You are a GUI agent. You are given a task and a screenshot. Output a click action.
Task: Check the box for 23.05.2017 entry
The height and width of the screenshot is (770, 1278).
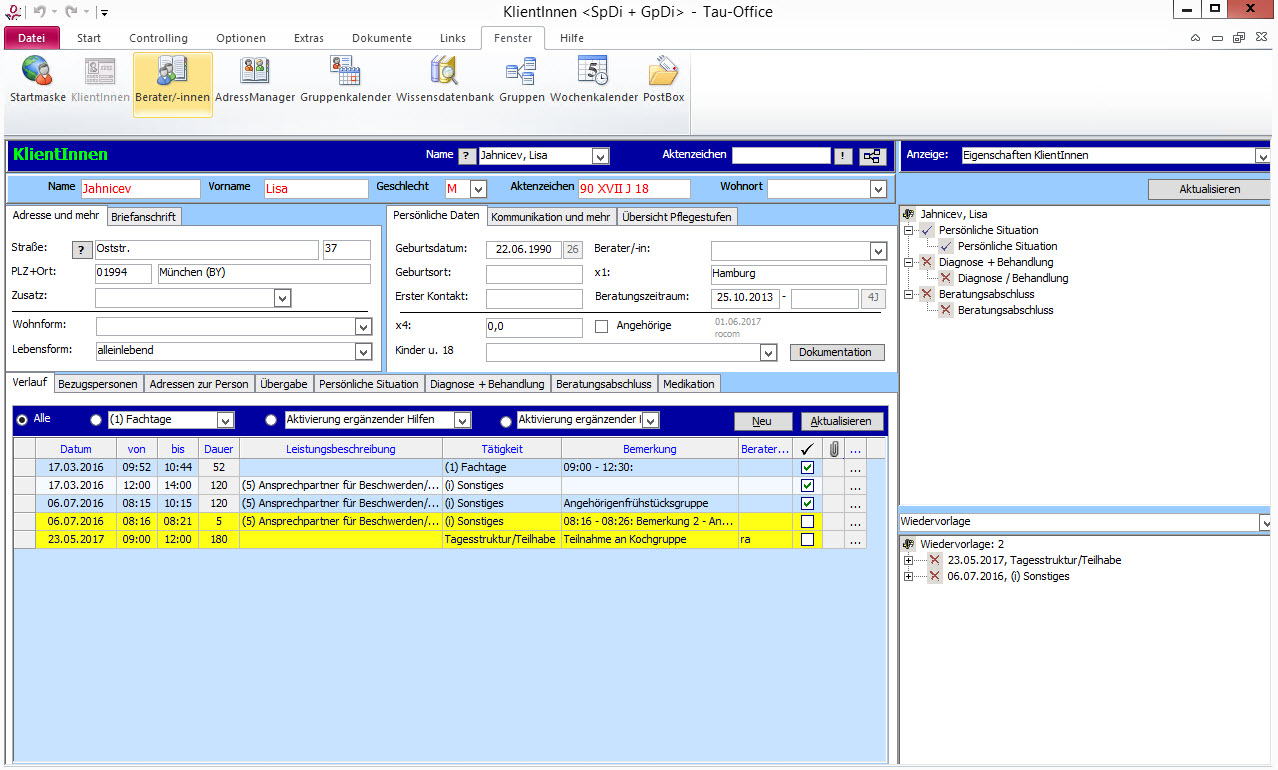coord(807,540)
